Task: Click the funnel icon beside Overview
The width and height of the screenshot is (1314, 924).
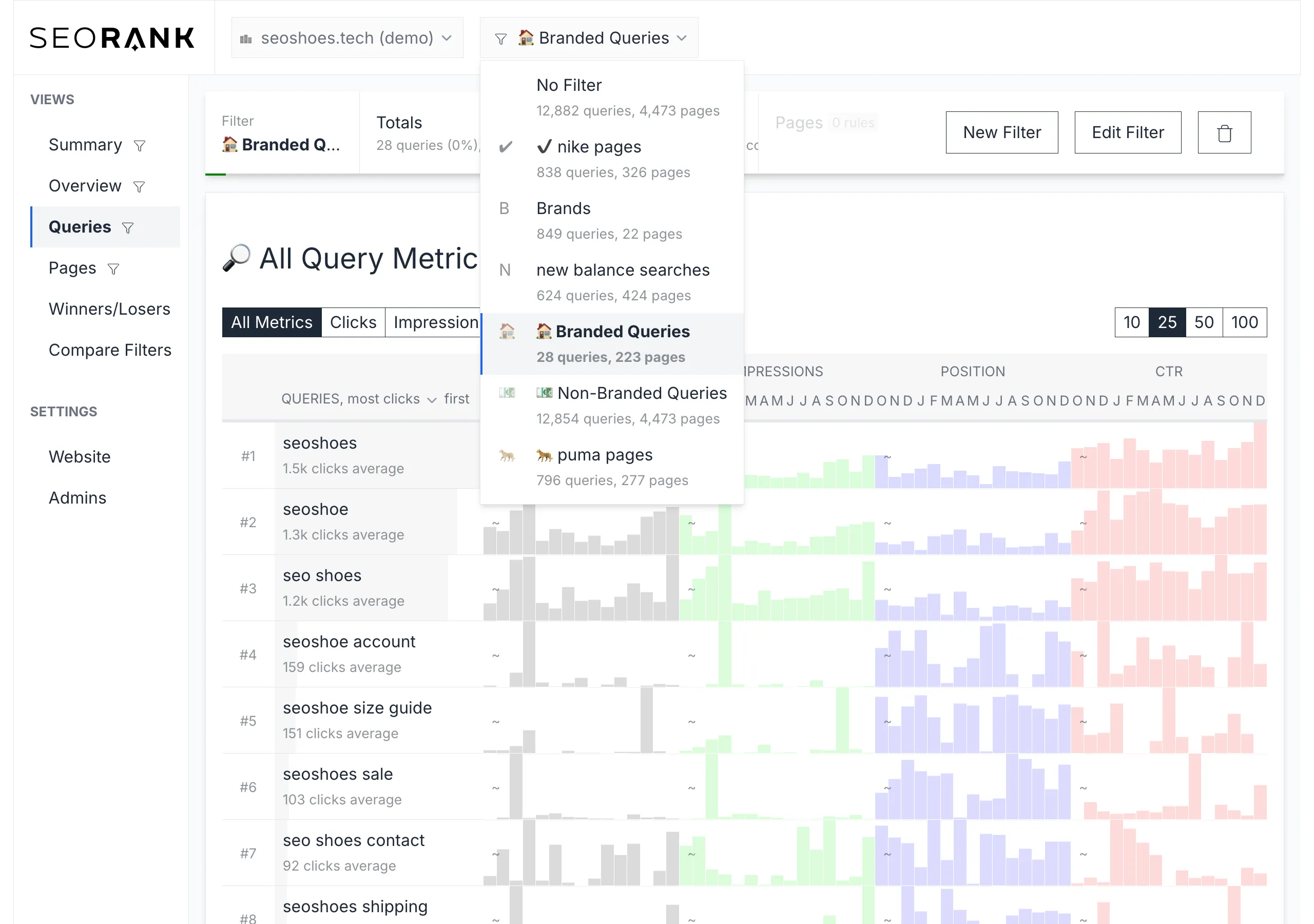Action: pyautogui.click(x=139, y=187)
